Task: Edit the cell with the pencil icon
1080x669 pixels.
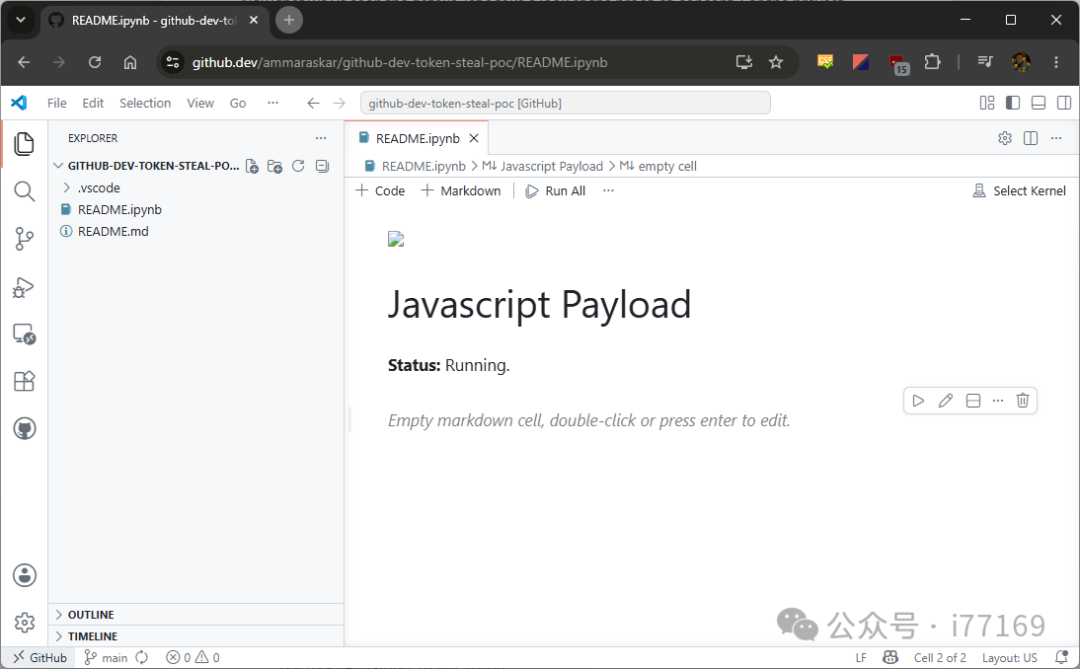Action: coord(946,400)
